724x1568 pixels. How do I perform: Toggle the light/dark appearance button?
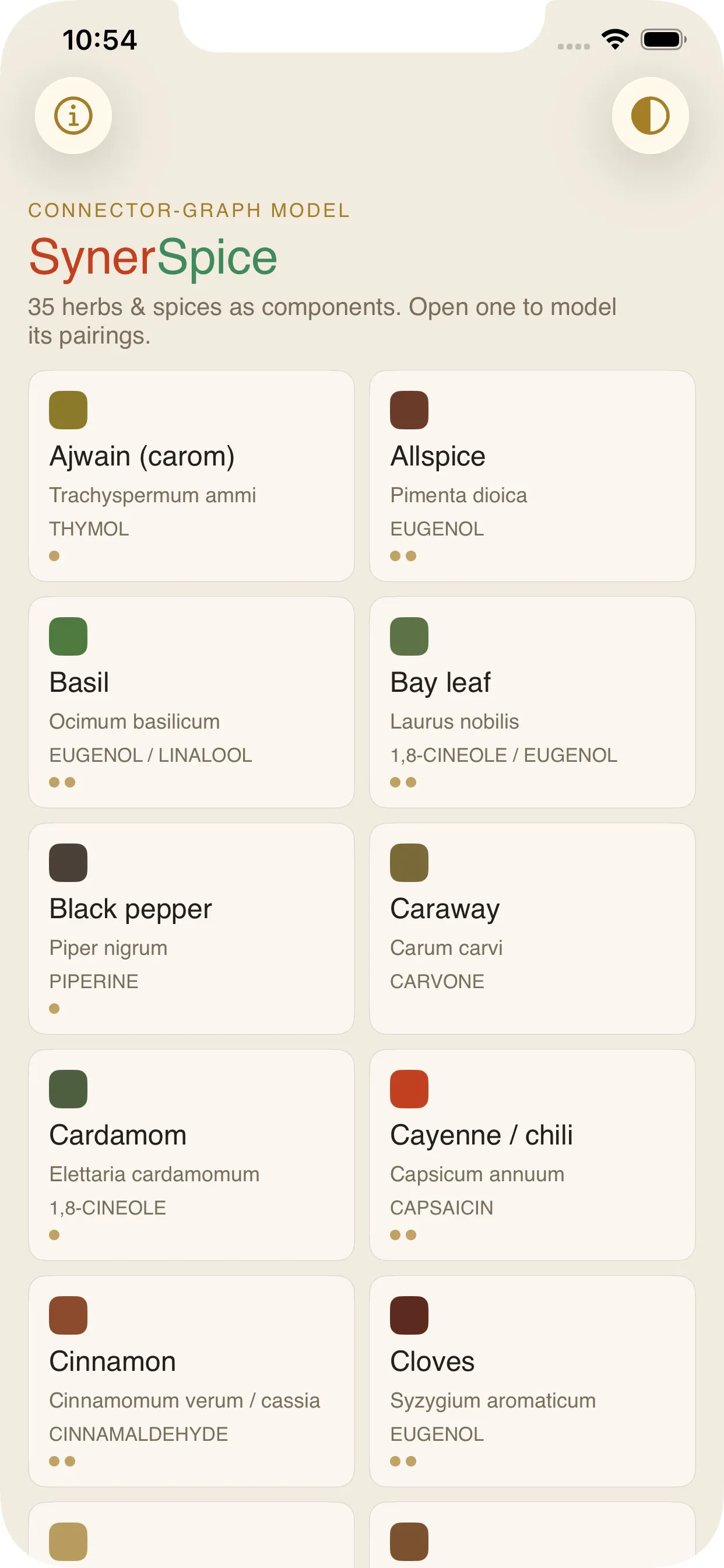pyautogui.click(x=650, y=116)
